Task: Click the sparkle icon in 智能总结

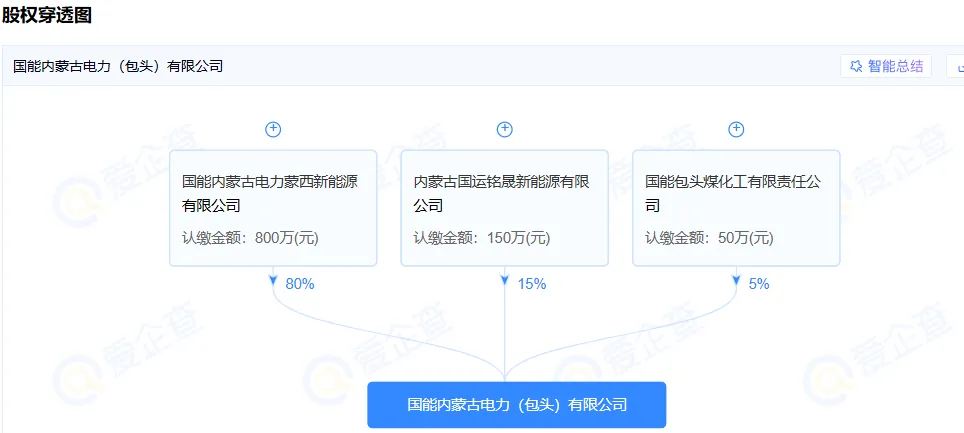Action: [x=856, y=66]
